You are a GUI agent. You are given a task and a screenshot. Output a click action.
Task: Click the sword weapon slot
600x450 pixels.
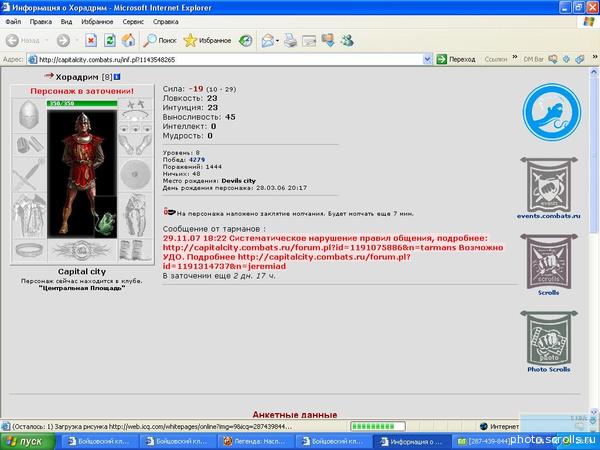click(29, 174)
